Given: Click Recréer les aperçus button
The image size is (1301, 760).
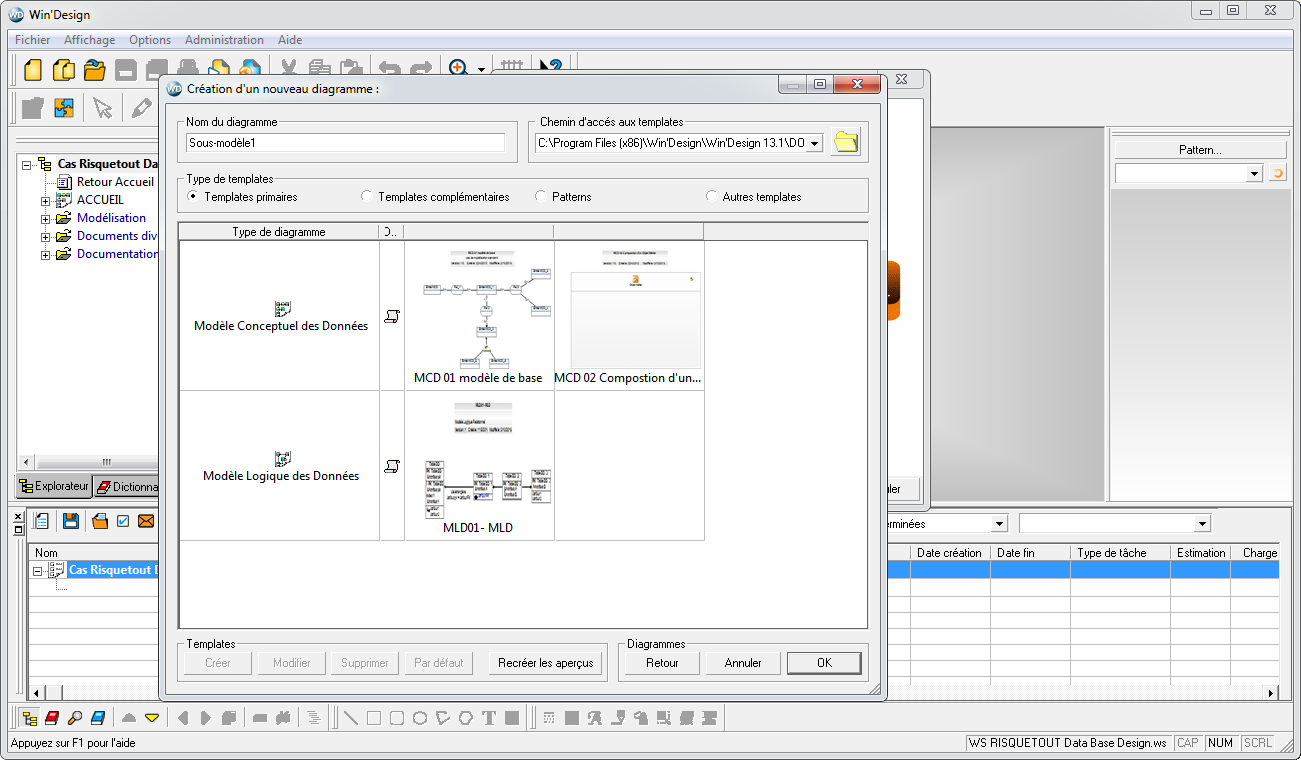Looking at the screenshot, I should tap(546, 663).
